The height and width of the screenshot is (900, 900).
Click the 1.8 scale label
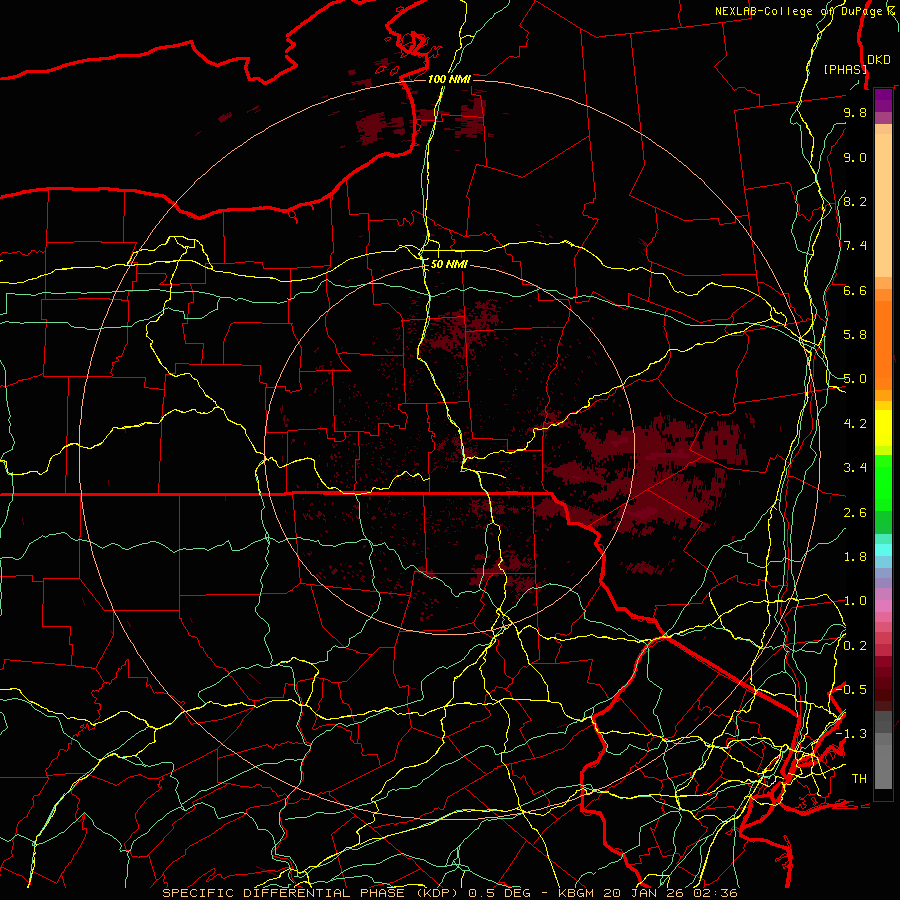855,557
